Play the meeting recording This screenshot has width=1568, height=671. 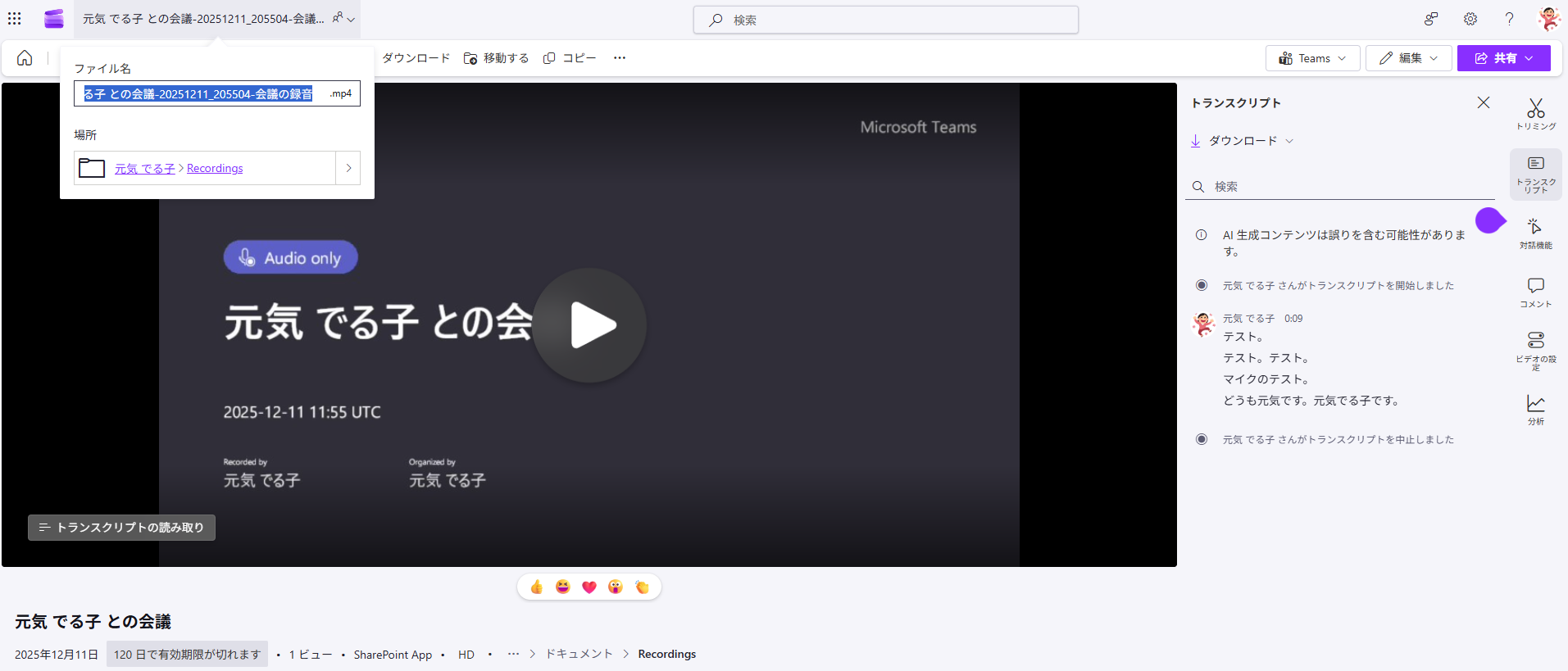(x=590, y=325)
